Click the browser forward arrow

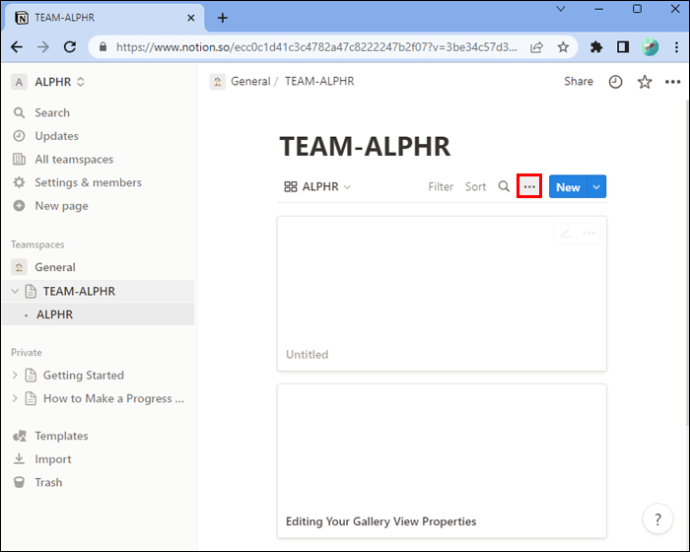43,47
